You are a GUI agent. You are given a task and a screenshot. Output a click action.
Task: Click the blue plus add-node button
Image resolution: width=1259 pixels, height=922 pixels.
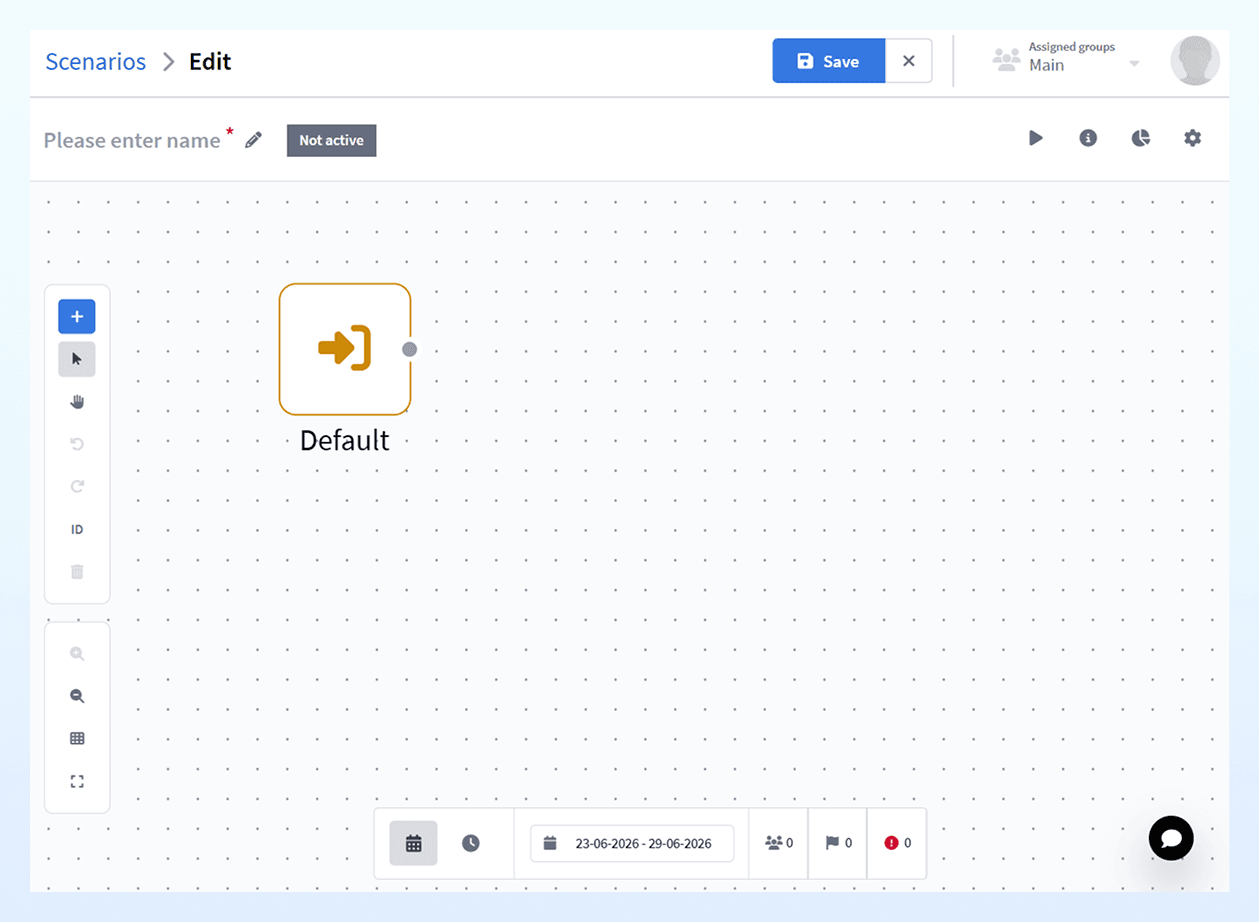(x=77, y=317)
